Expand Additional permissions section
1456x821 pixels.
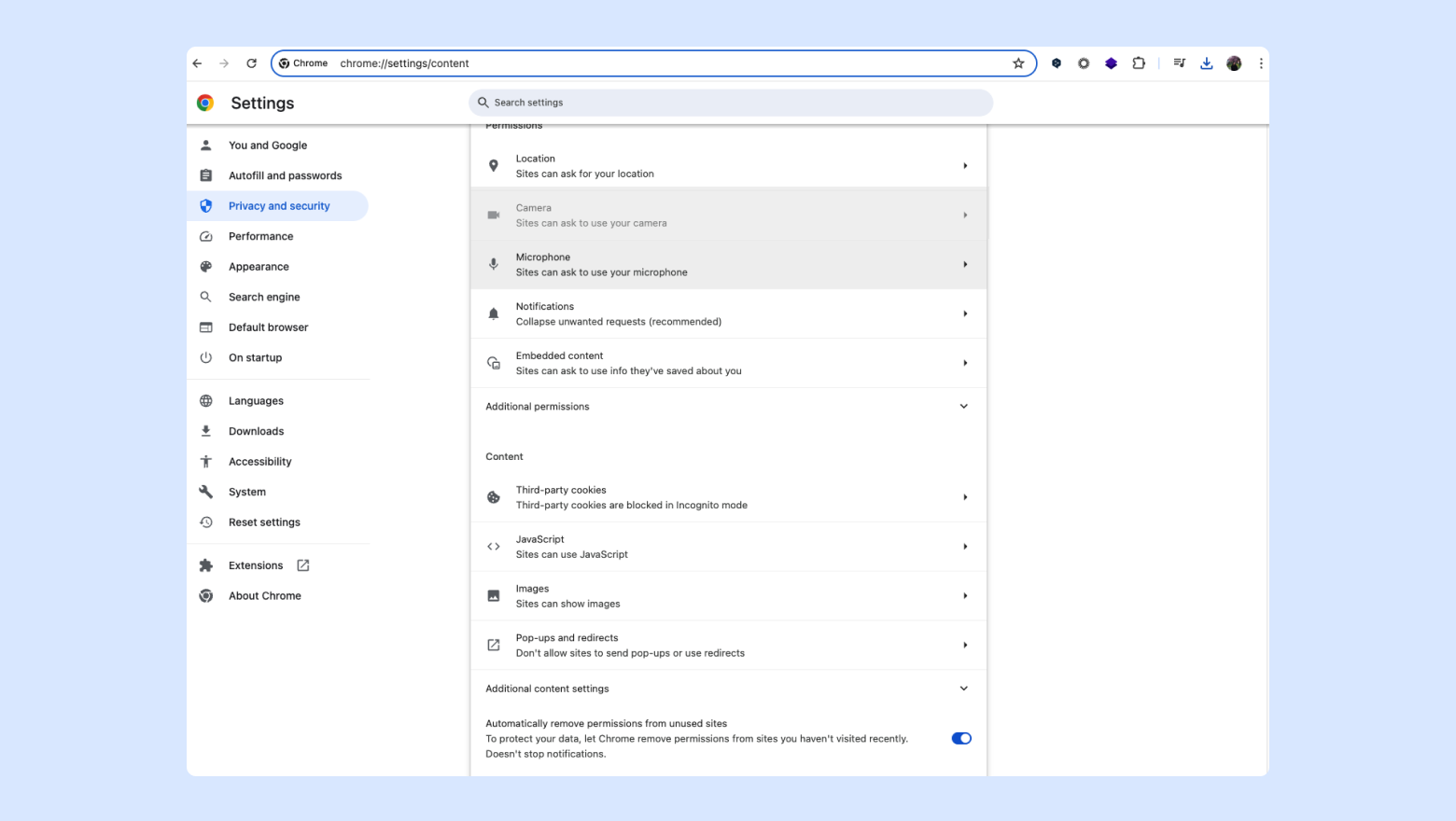click(x=963, y=407)
